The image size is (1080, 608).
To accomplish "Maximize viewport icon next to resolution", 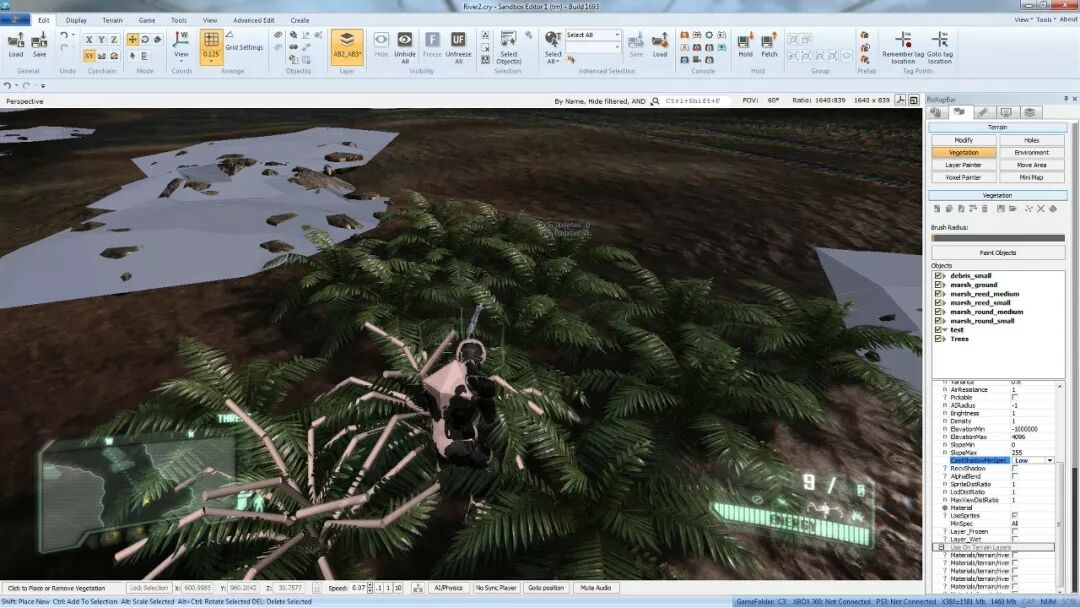I will coord(913,101).
